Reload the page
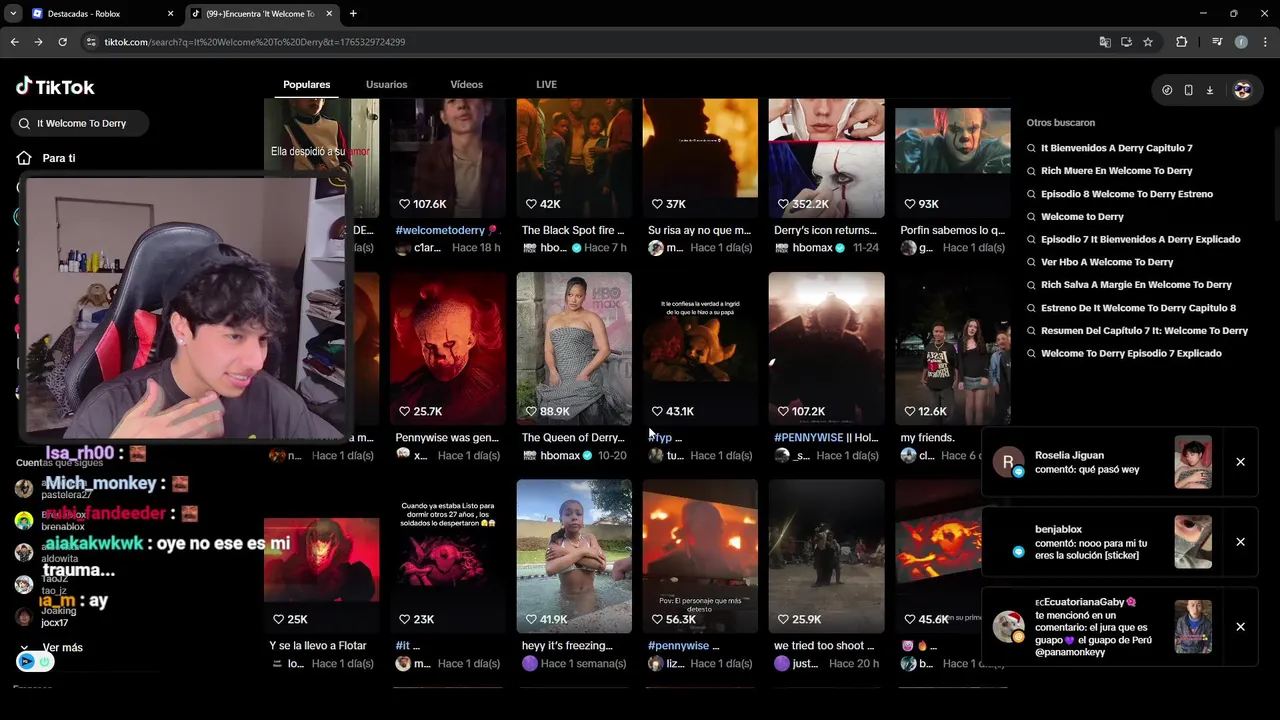Image resolution: width=1280 pixels, height=720 pixels. click(62, 42)
